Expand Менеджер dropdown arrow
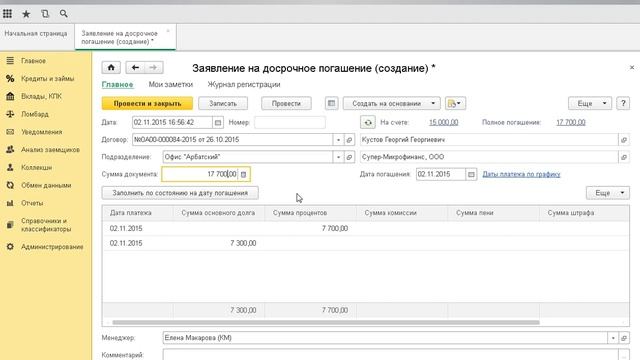This screenshot has width=640, height=360. pyautogui.click(x=613, y=338)
